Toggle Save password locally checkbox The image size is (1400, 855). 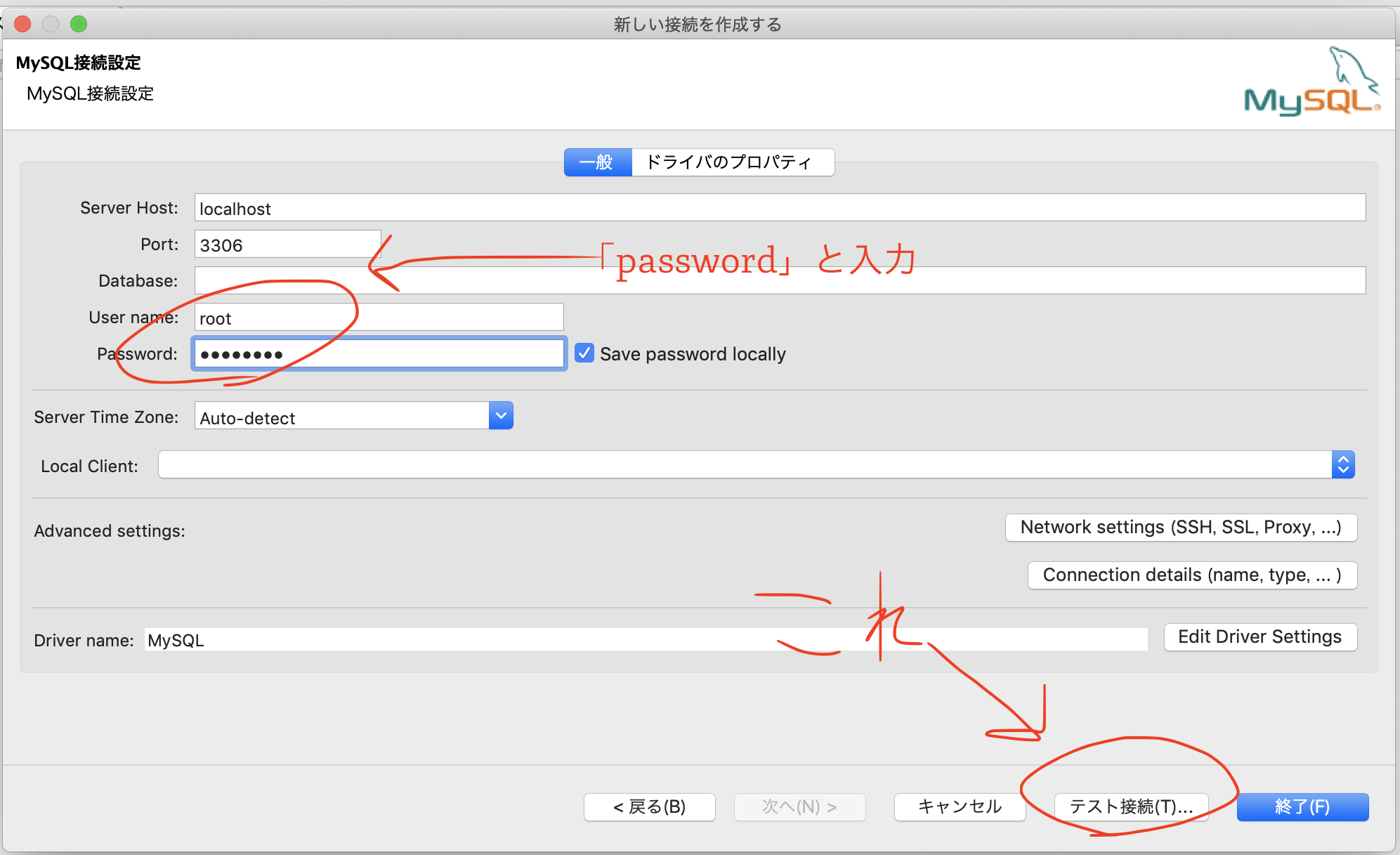pos(583,353)
